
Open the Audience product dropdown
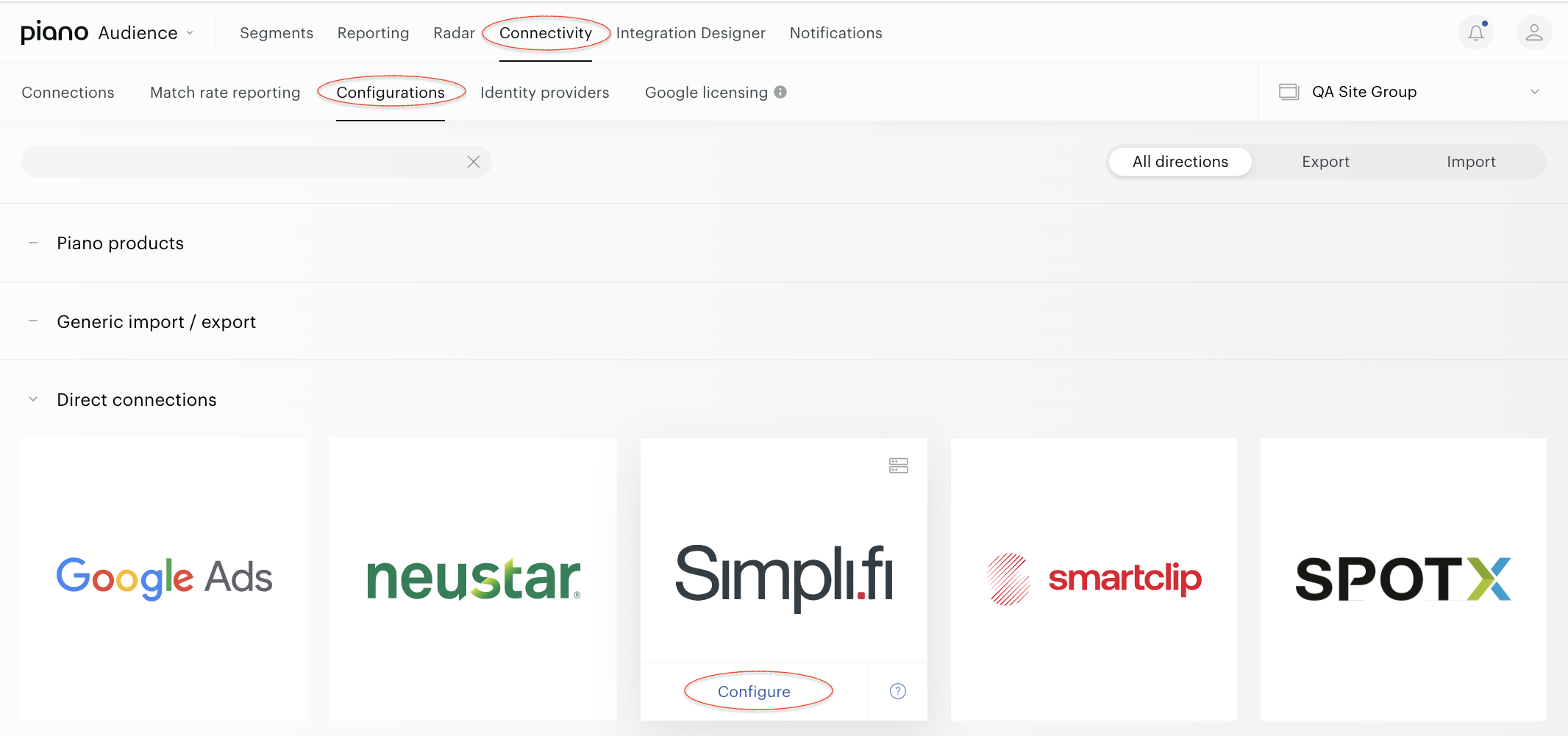click(147, 33)
